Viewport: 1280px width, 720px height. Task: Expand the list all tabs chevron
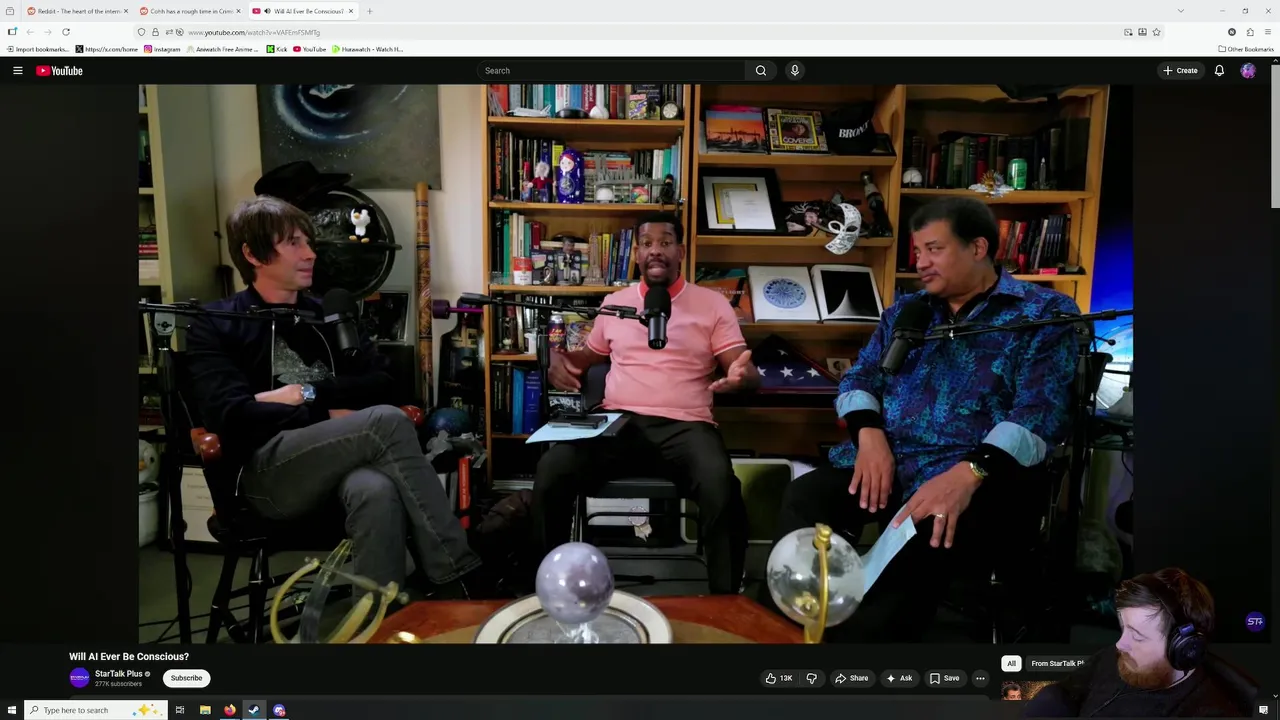(x=1181, y=11)
